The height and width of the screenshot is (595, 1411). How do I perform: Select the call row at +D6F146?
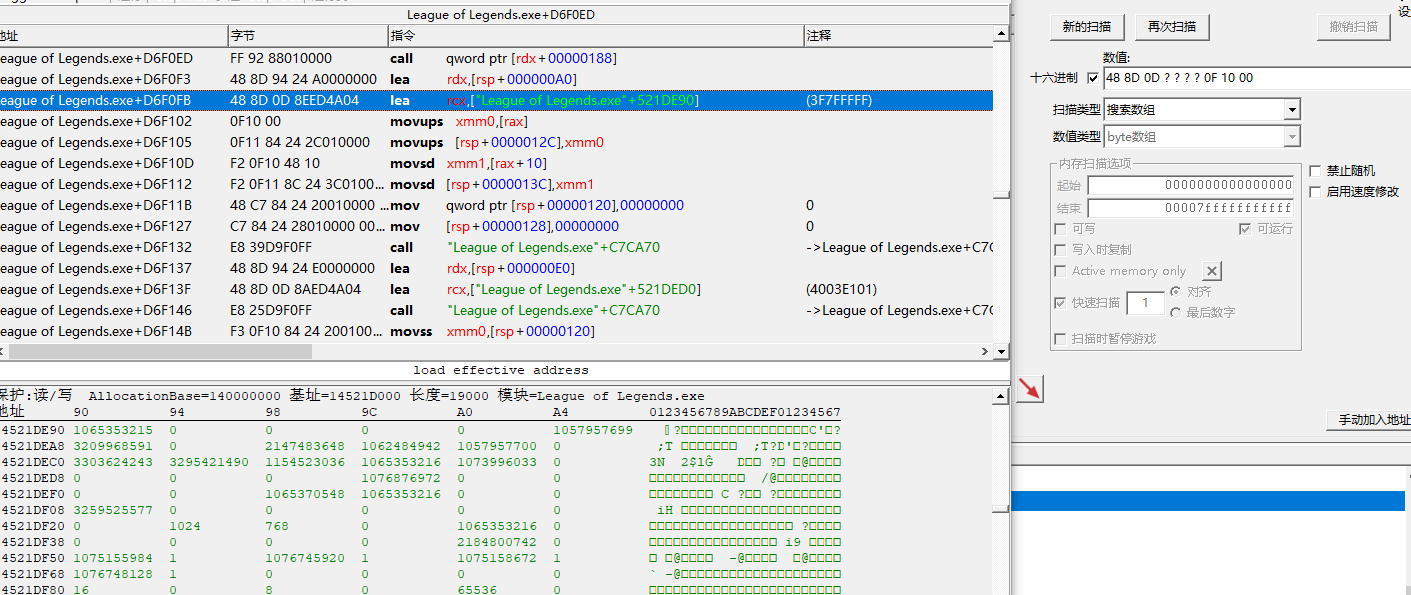pos(496,310)
